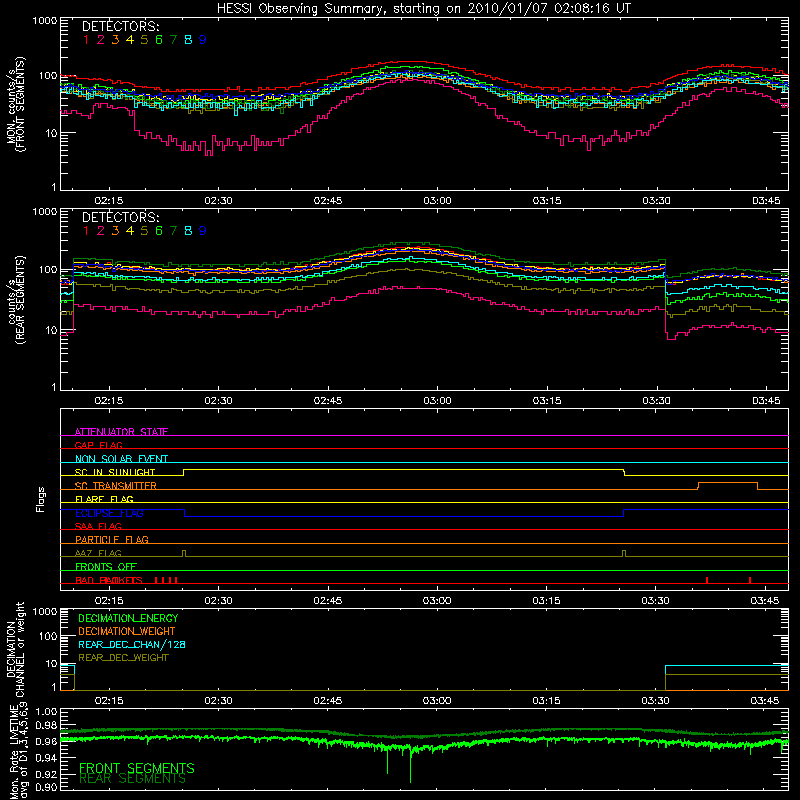Click 02:30 tick under front segments panel
The image size is (800, 800).
point(218,201)
